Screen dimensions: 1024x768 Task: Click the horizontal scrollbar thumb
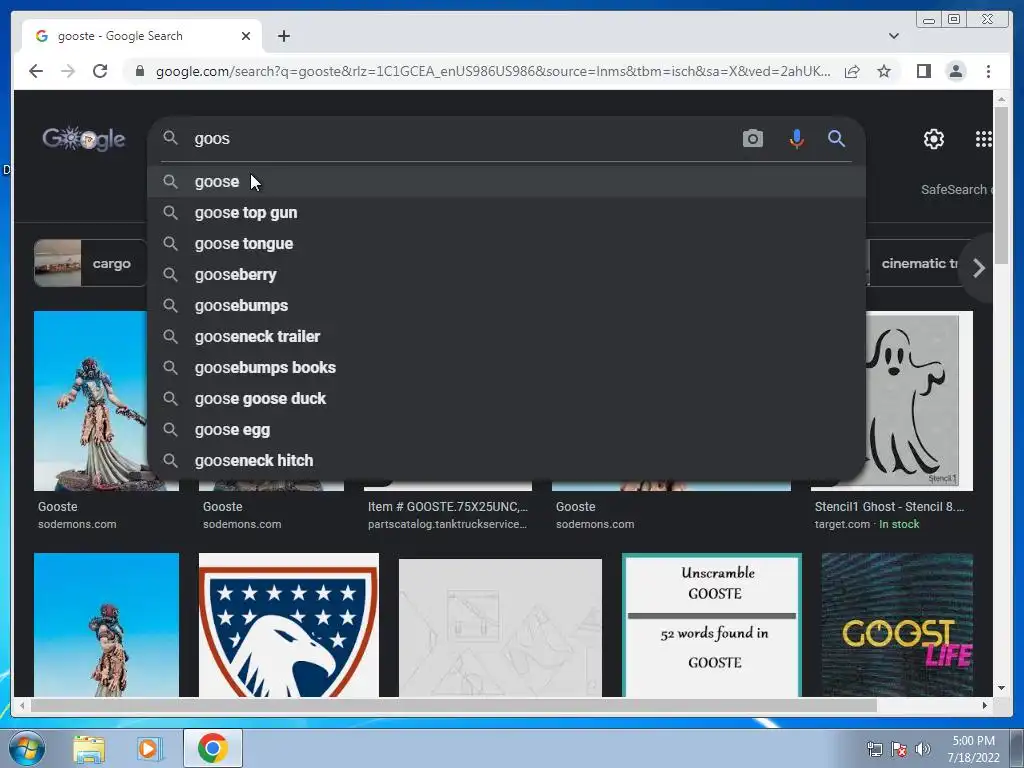point(454,705)
